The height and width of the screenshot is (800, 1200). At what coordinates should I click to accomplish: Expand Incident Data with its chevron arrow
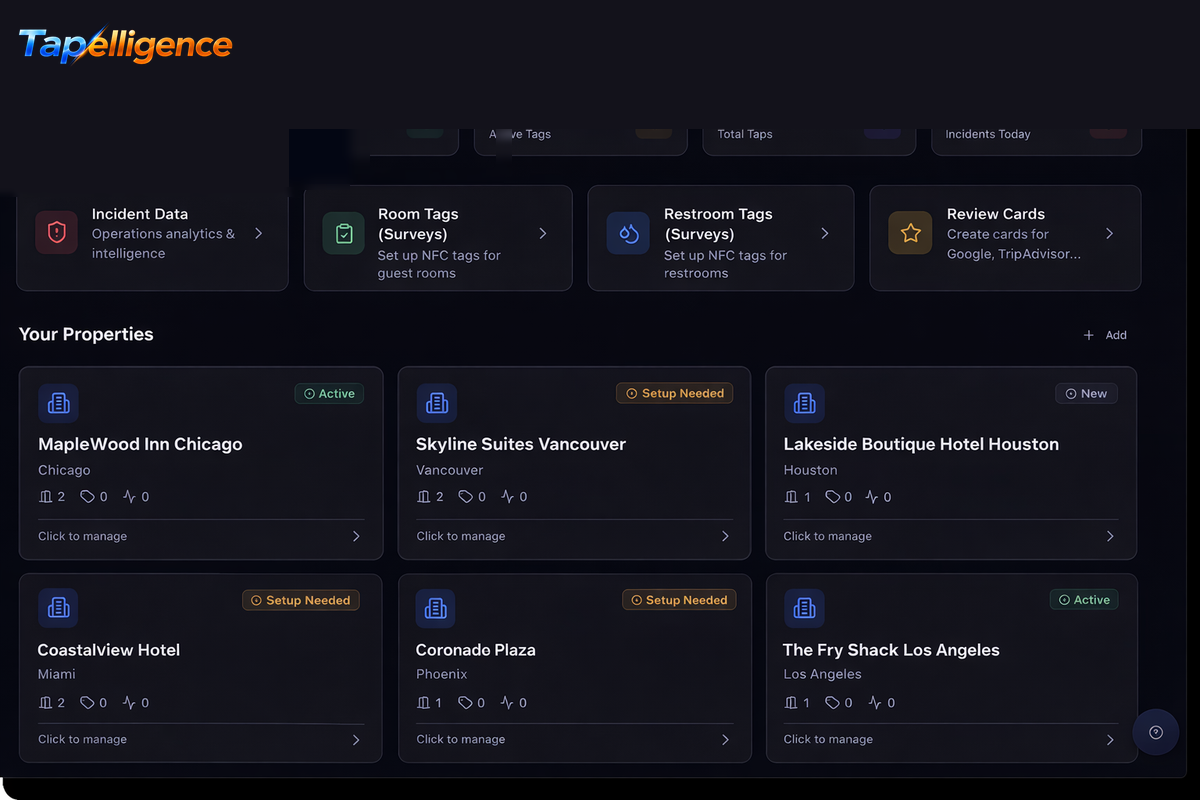(258, 233)
